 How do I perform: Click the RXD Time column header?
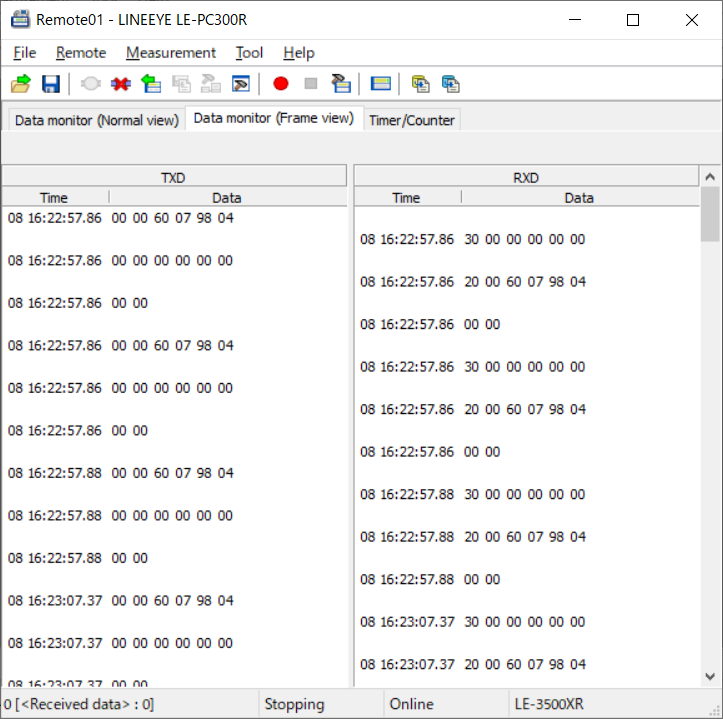(x=406, y=198)
